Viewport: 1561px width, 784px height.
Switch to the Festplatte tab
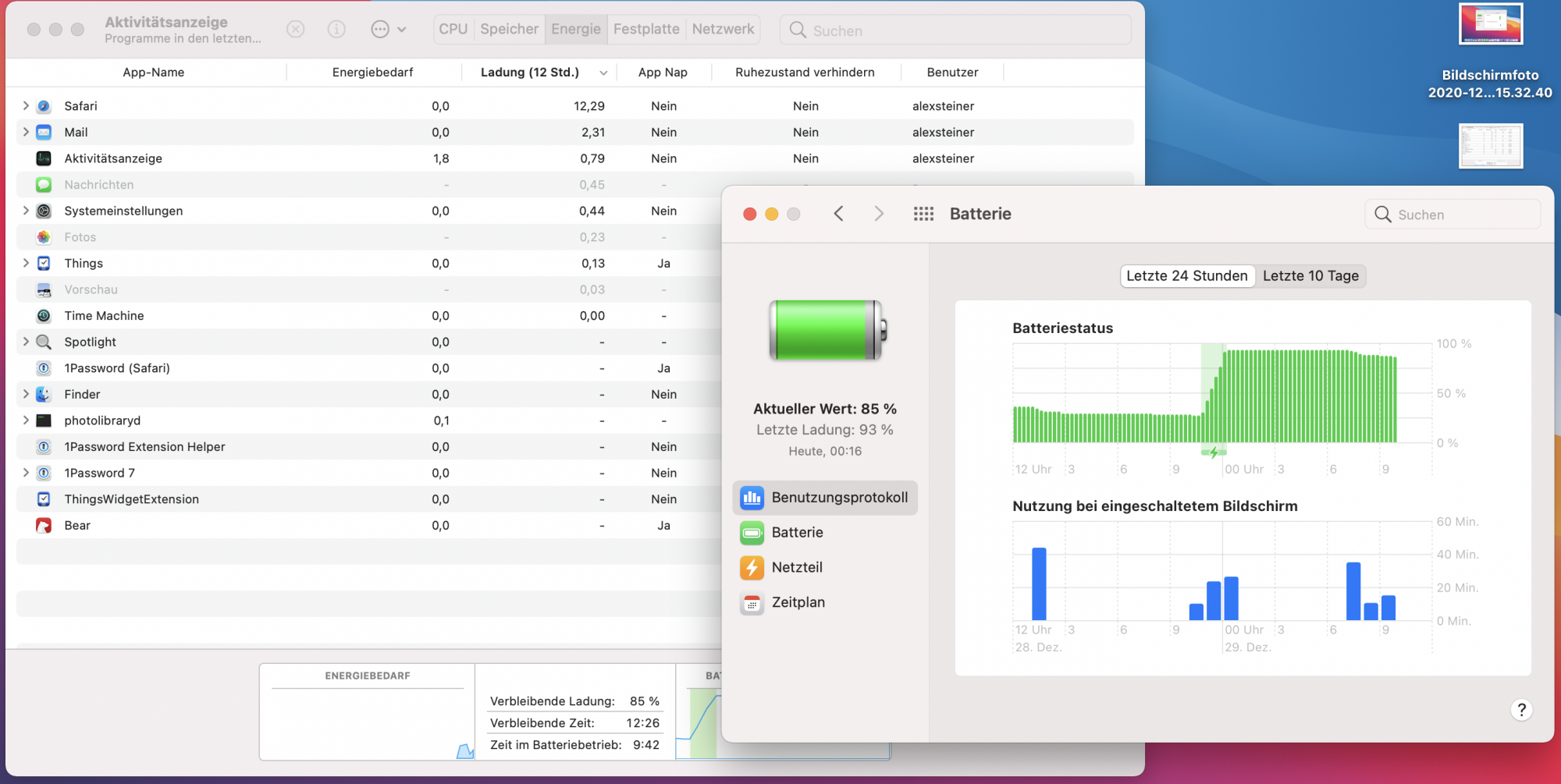pos(646,30)
